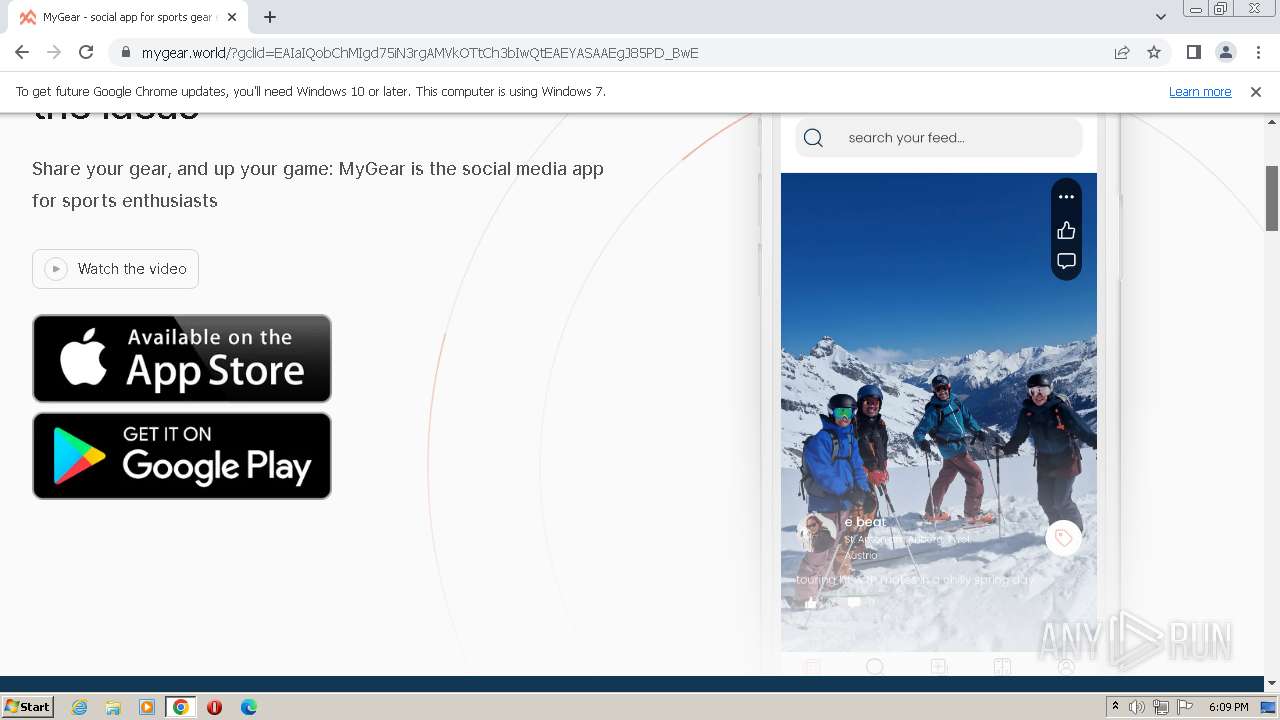Click Watch the video button

[115, 269]
